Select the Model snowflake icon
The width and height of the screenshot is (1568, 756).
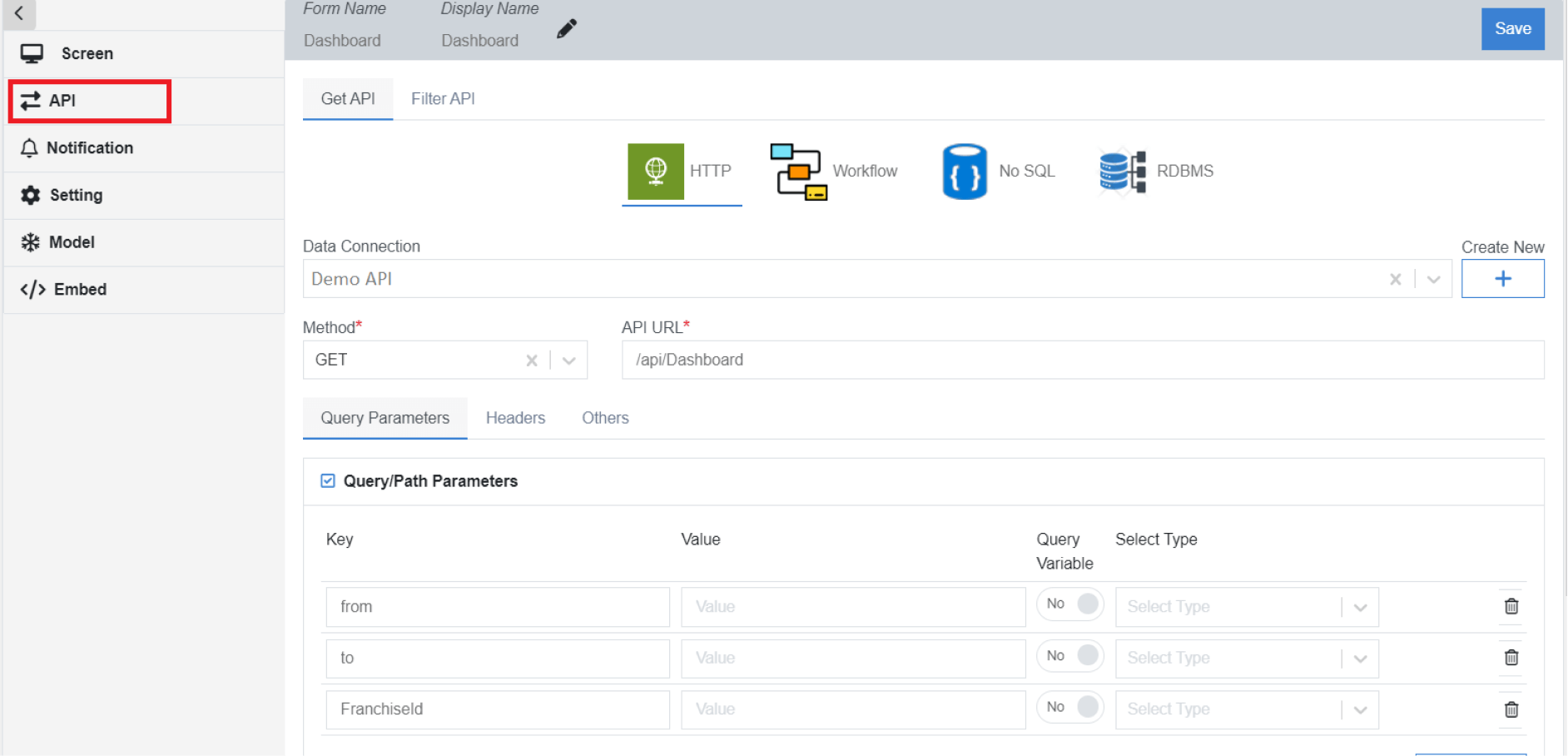pos(30,242)
